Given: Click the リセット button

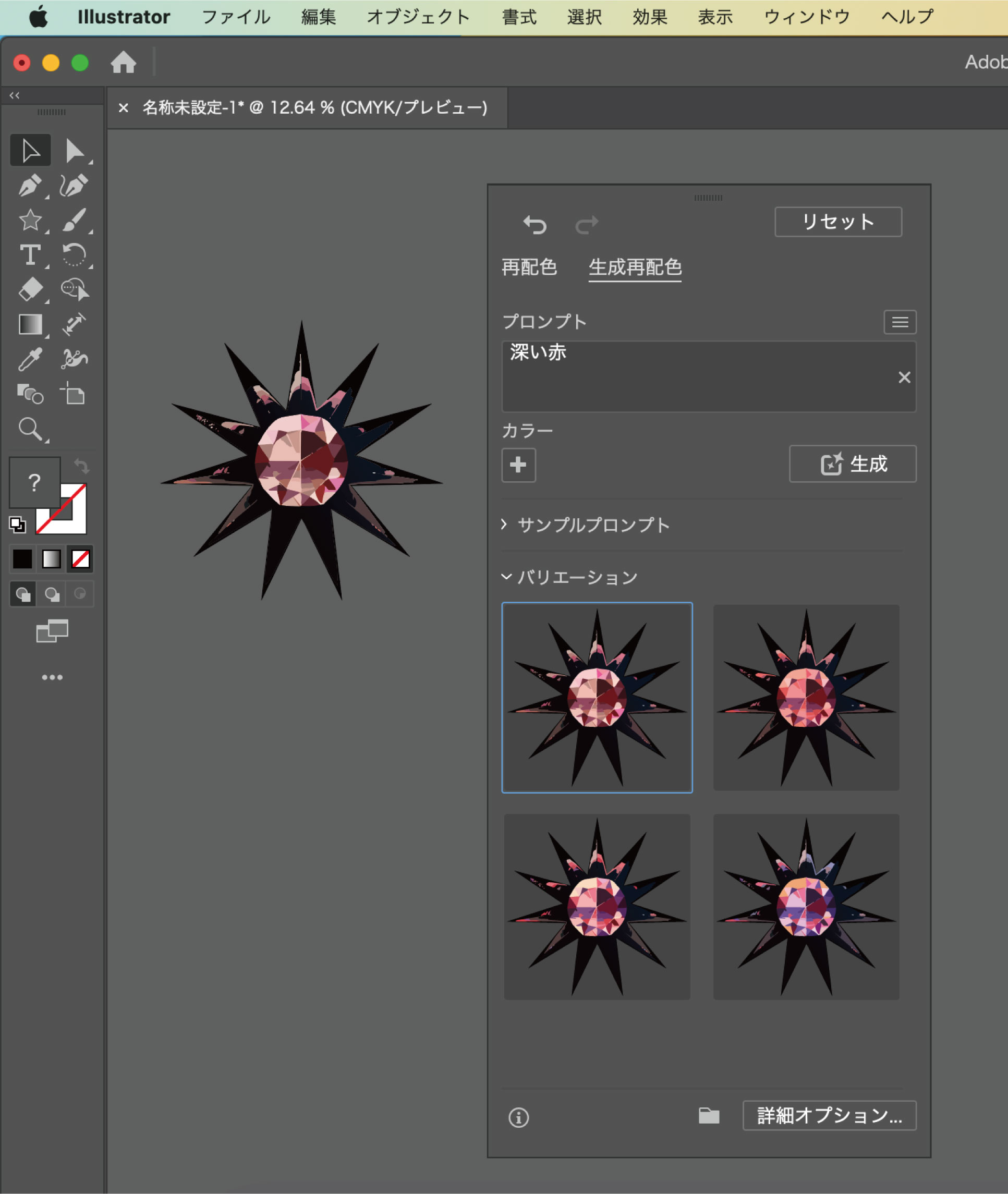Looking at the screenshot, I should tap(837, 222).
